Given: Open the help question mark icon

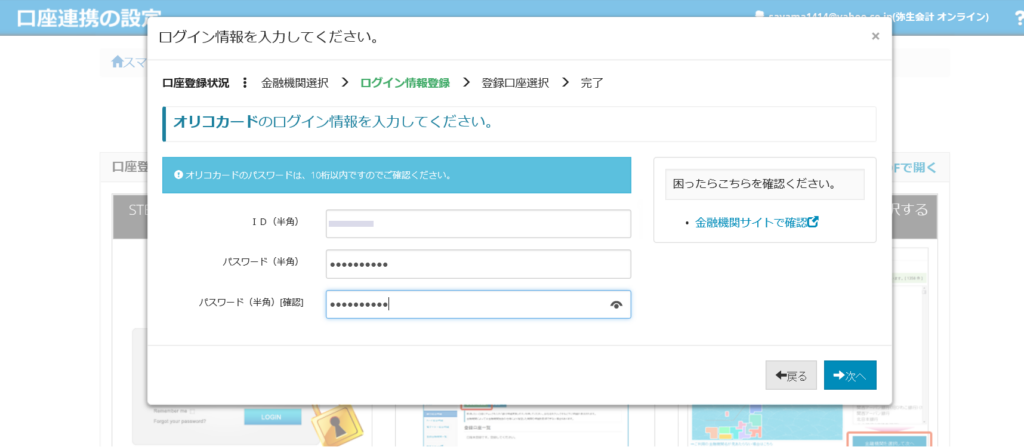Looking at the screenshot, I should click(1018, 17).
